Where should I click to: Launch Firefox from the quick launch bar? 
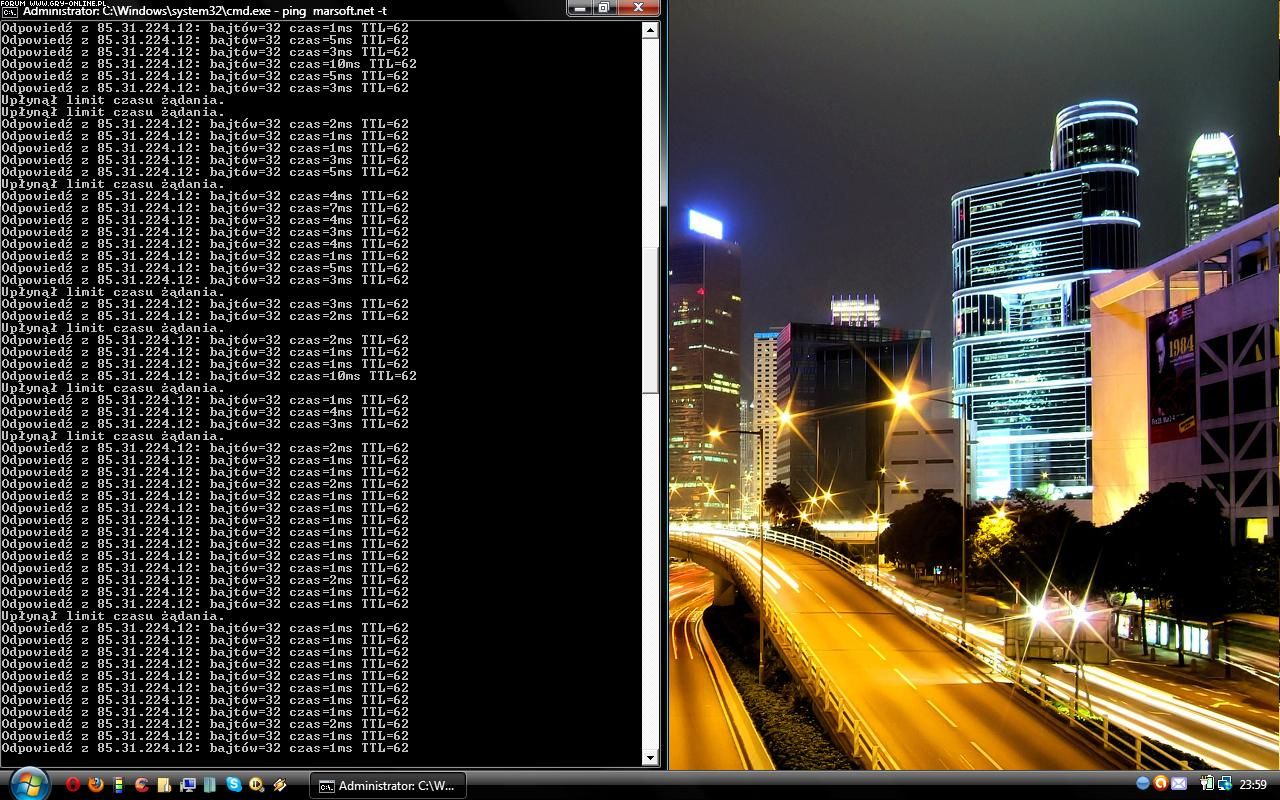click(x=96, y=784)
